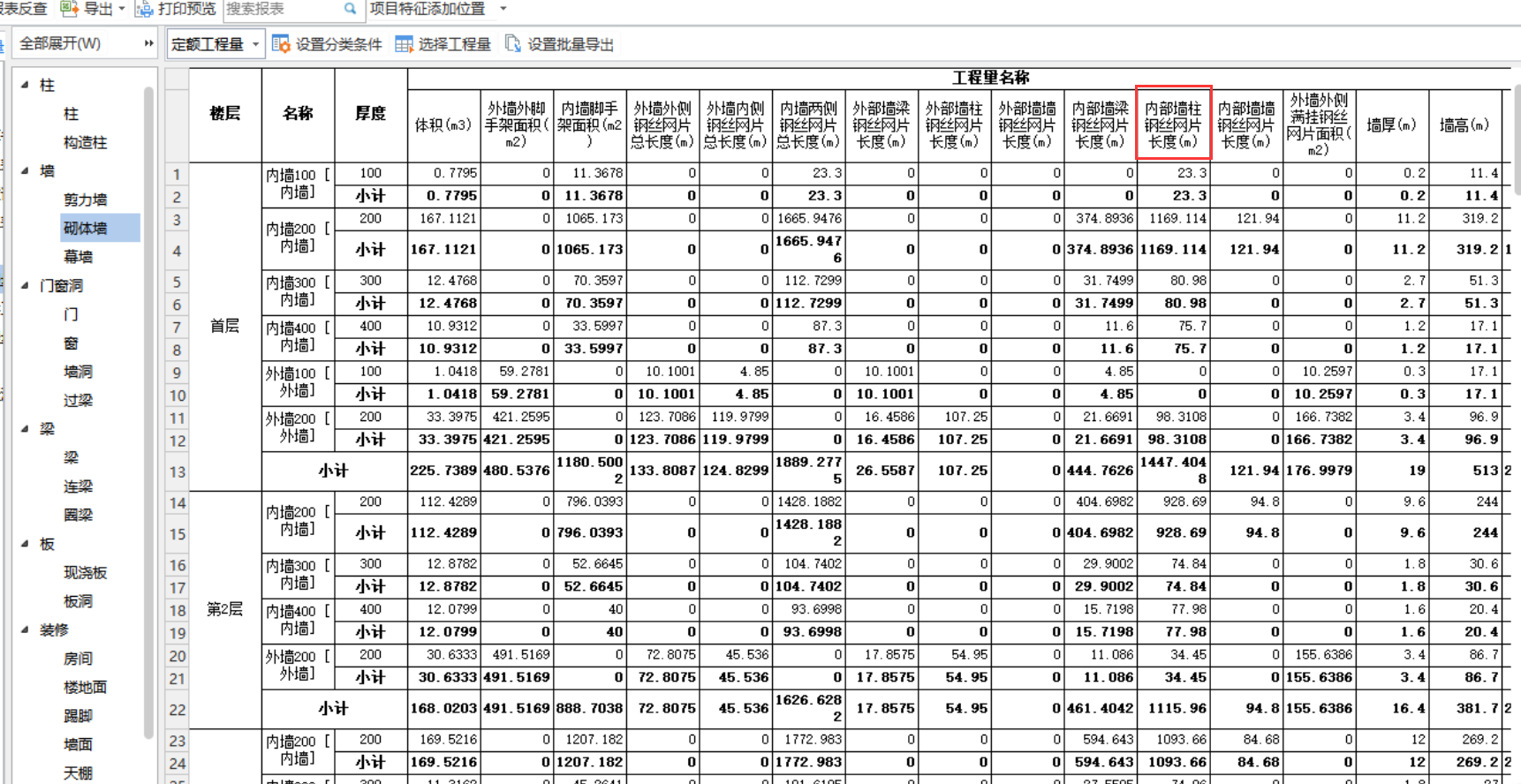This screenshot has width=1521, height=784.
Task: Select 房间 in the tree
Action: point(78,659)
